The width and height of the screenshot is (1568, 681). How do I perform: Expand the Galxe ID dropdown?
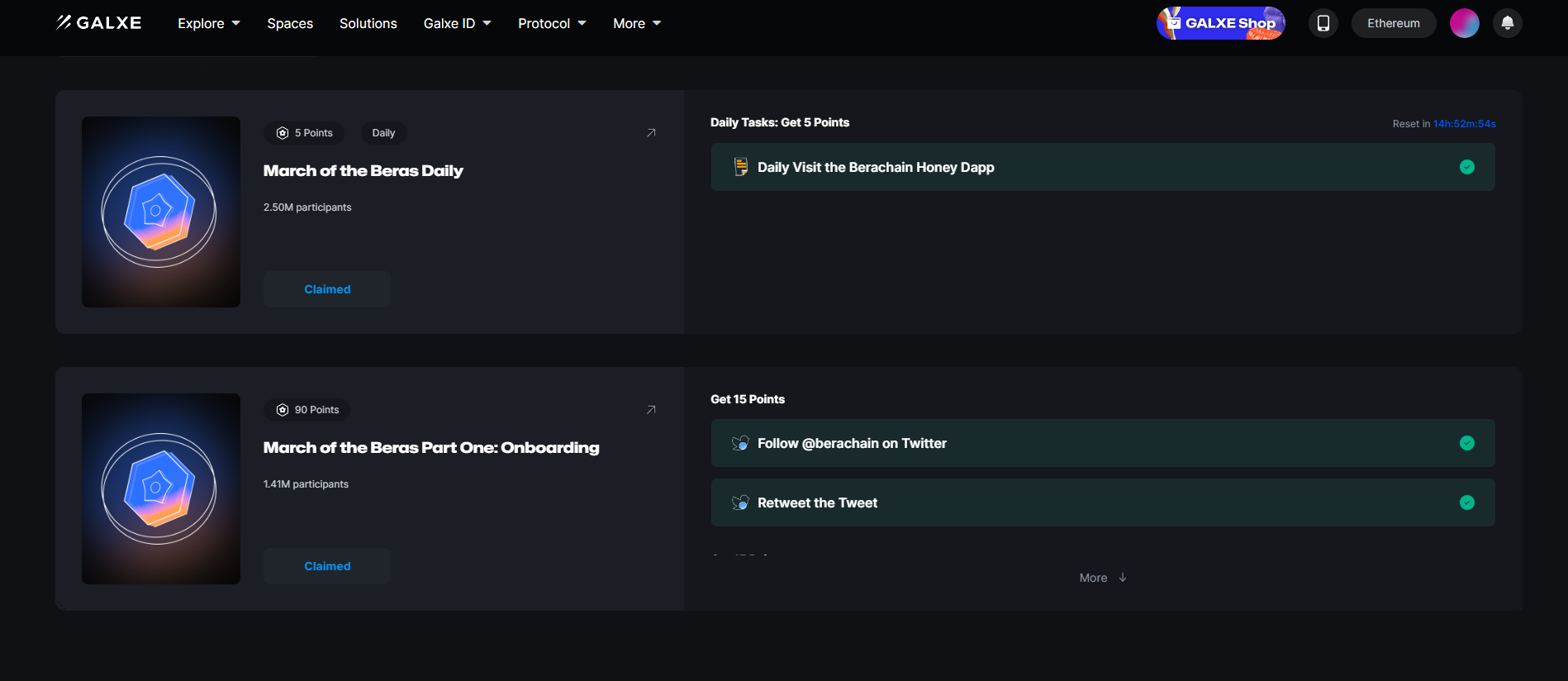(458, 23)
